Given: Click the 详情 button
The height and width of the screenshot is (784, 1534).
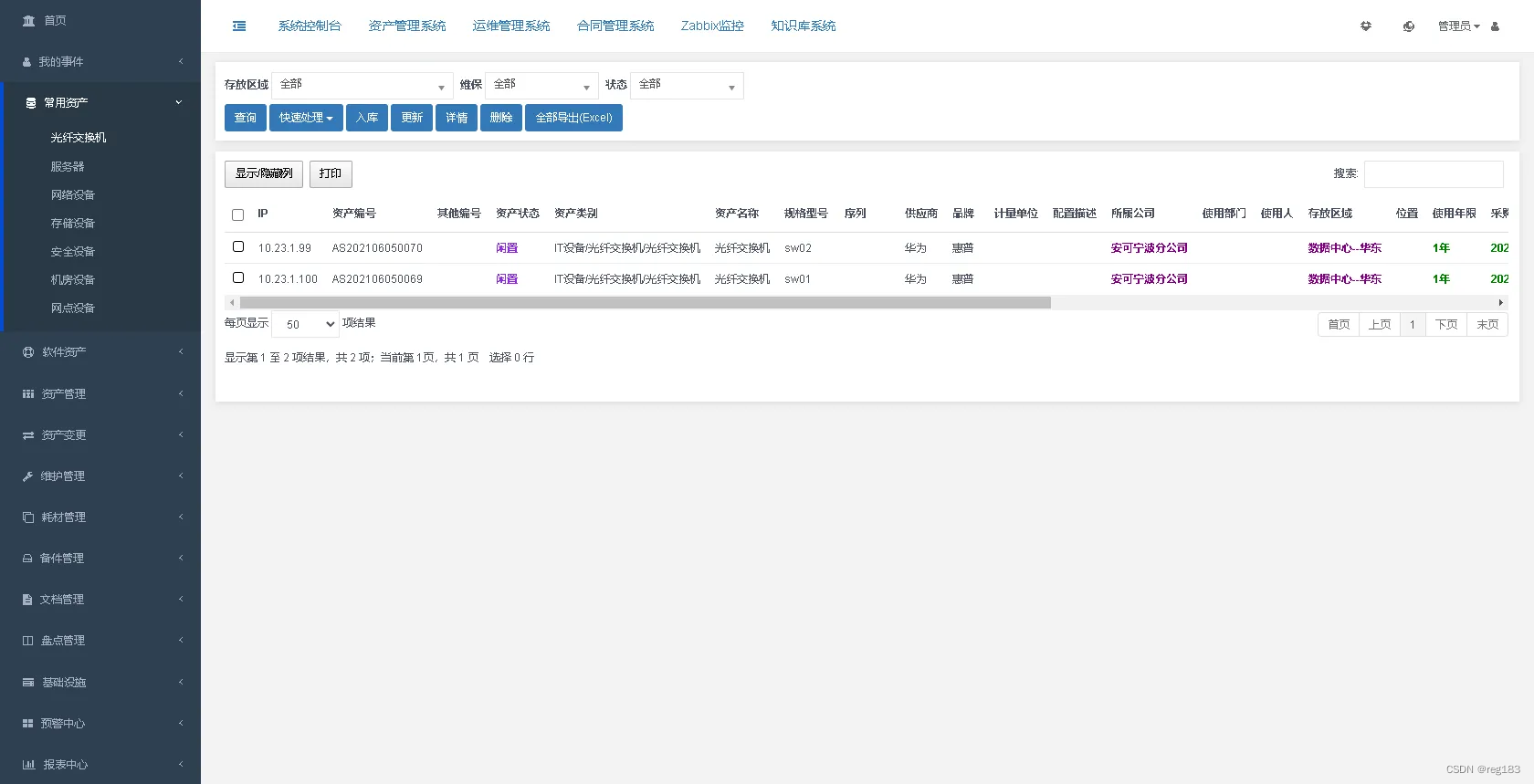Looking at the screenshot, I should pos(457,118).
